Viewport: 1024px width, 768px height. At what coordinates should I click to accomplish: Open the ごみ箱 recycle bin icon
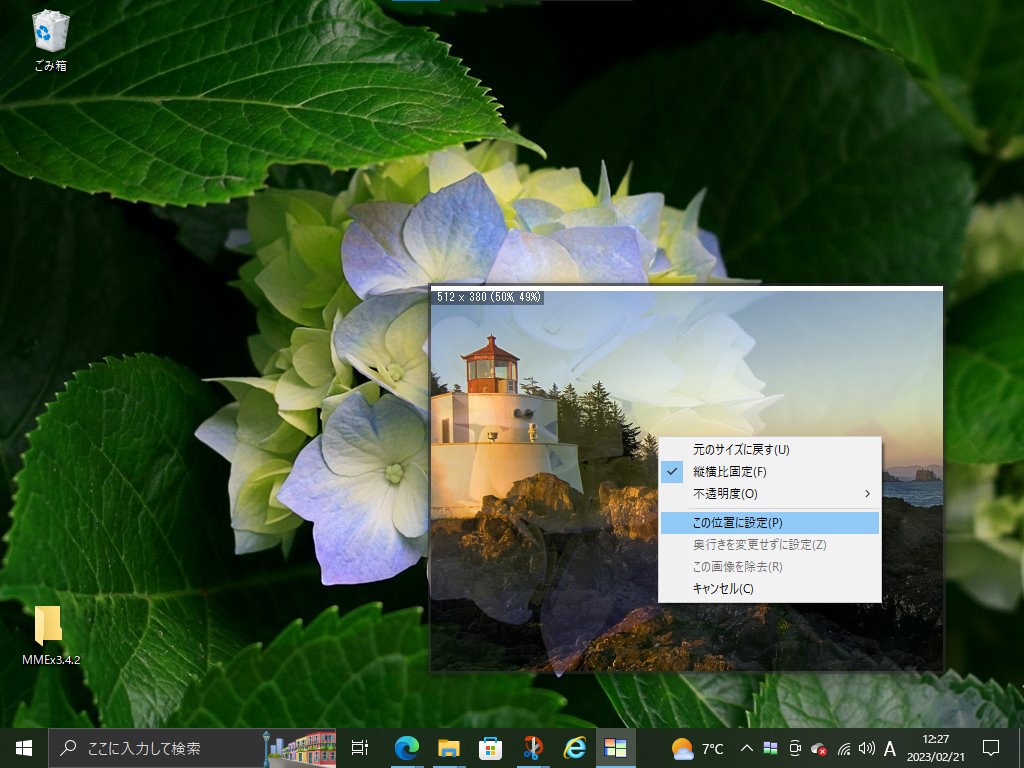50,40
